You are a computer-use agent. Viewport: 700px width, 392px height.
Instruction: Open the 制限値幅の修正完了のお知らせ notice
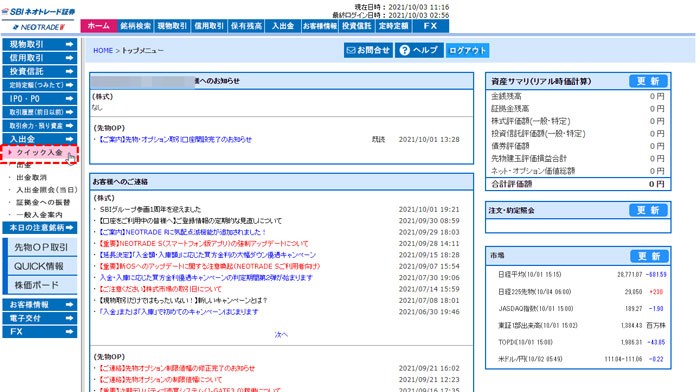coord(177,368)
